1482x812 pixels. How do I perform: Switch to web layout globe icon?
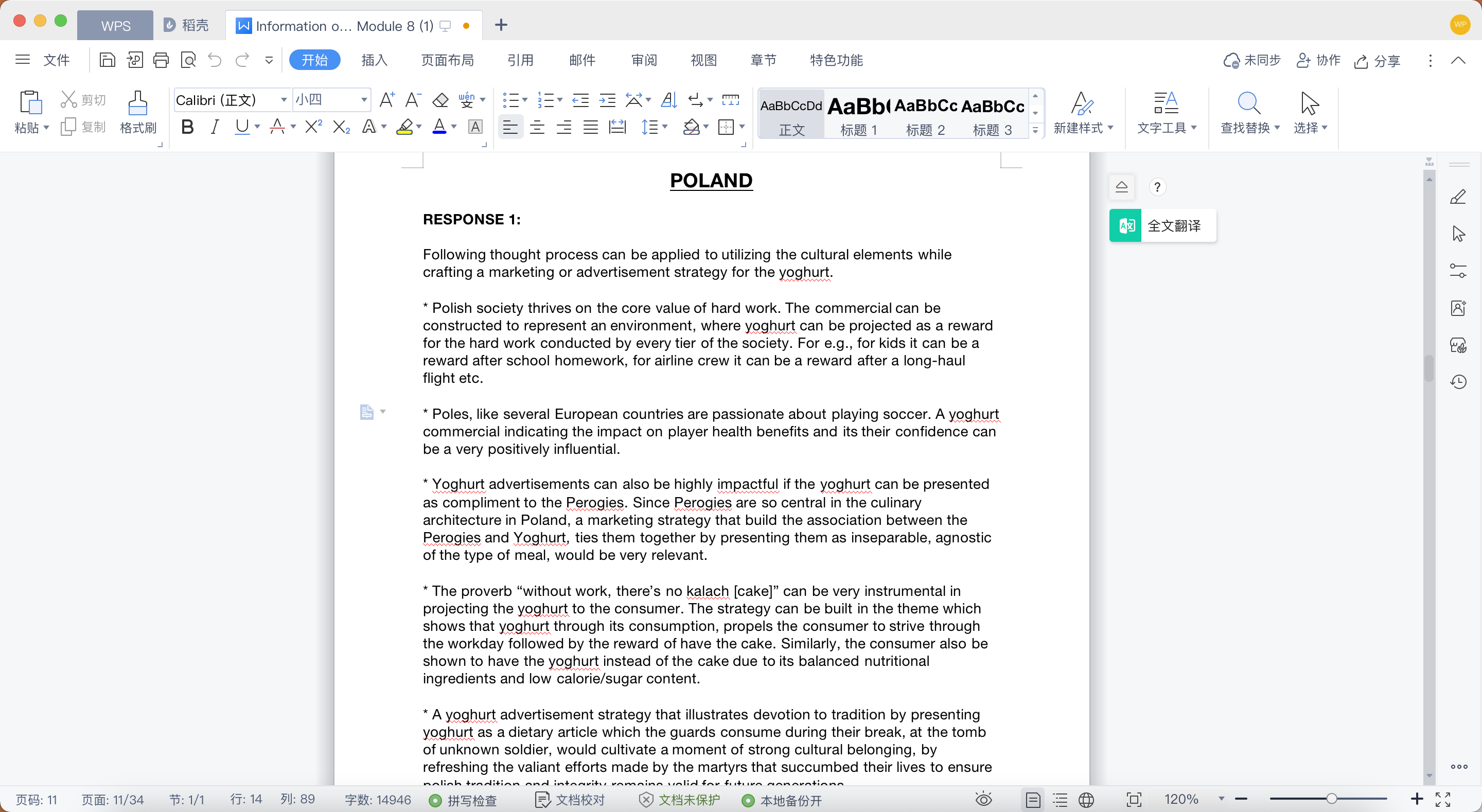[1086, 799]
